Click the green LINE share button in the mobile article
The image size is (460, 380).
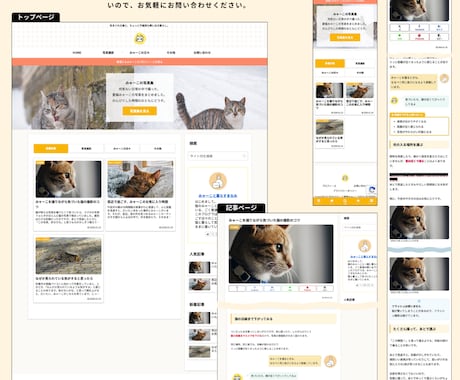[x=399, y=37]
